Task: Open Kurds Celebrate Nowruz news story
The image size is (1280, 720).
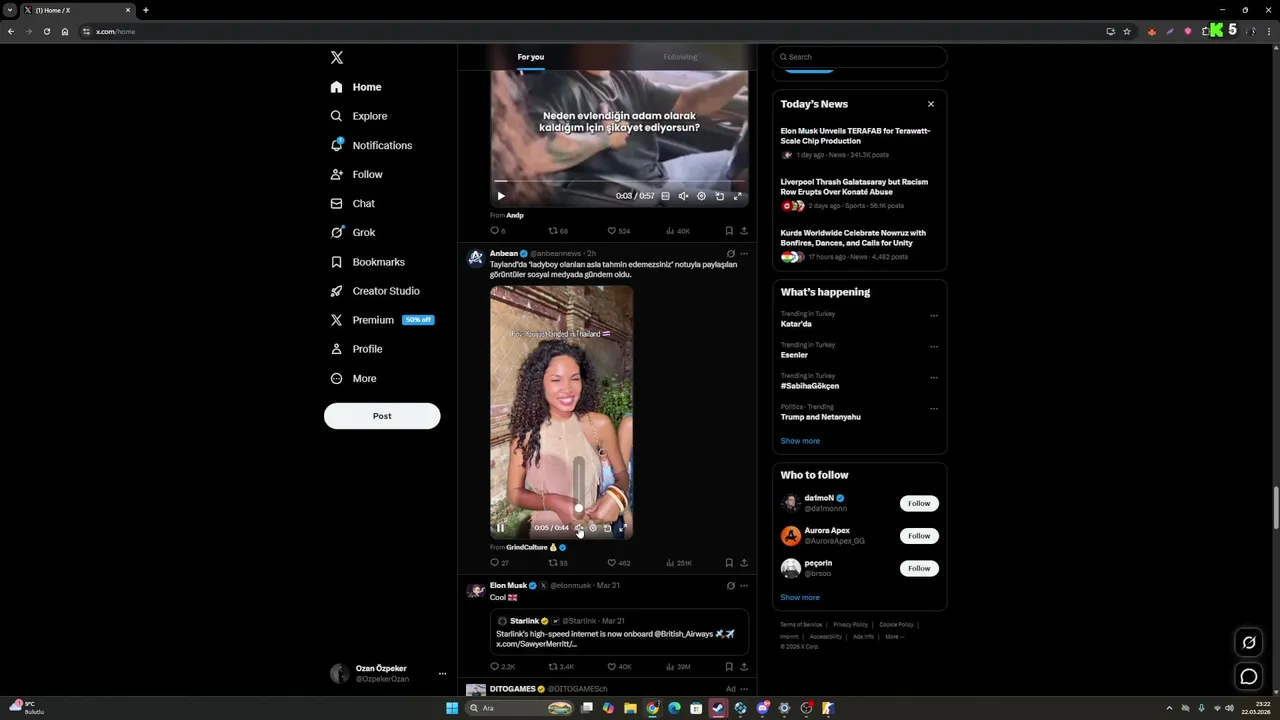Action: pyautogui.click(x=859, y=244)
